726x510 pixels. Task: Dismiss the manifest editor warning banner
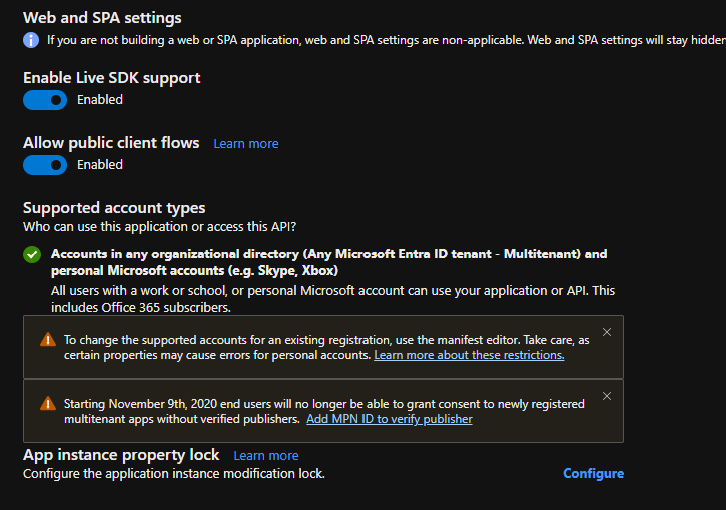pos(607,332)
